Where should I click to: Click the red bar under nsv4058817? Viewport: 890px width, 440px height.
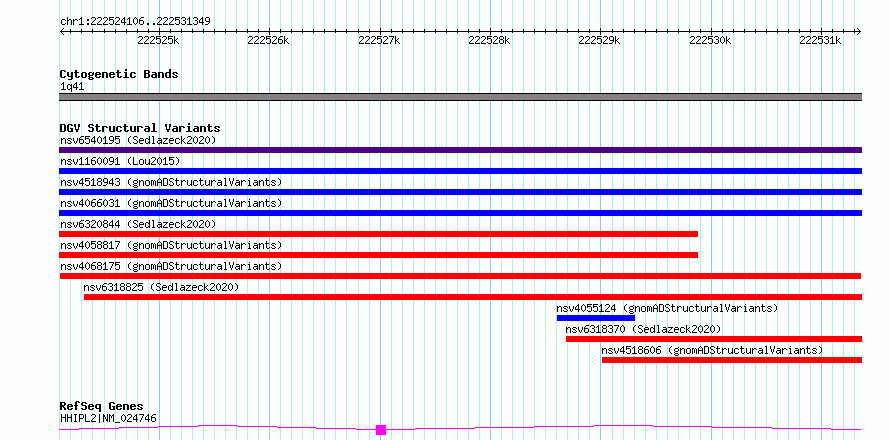[x=379, y=255]
